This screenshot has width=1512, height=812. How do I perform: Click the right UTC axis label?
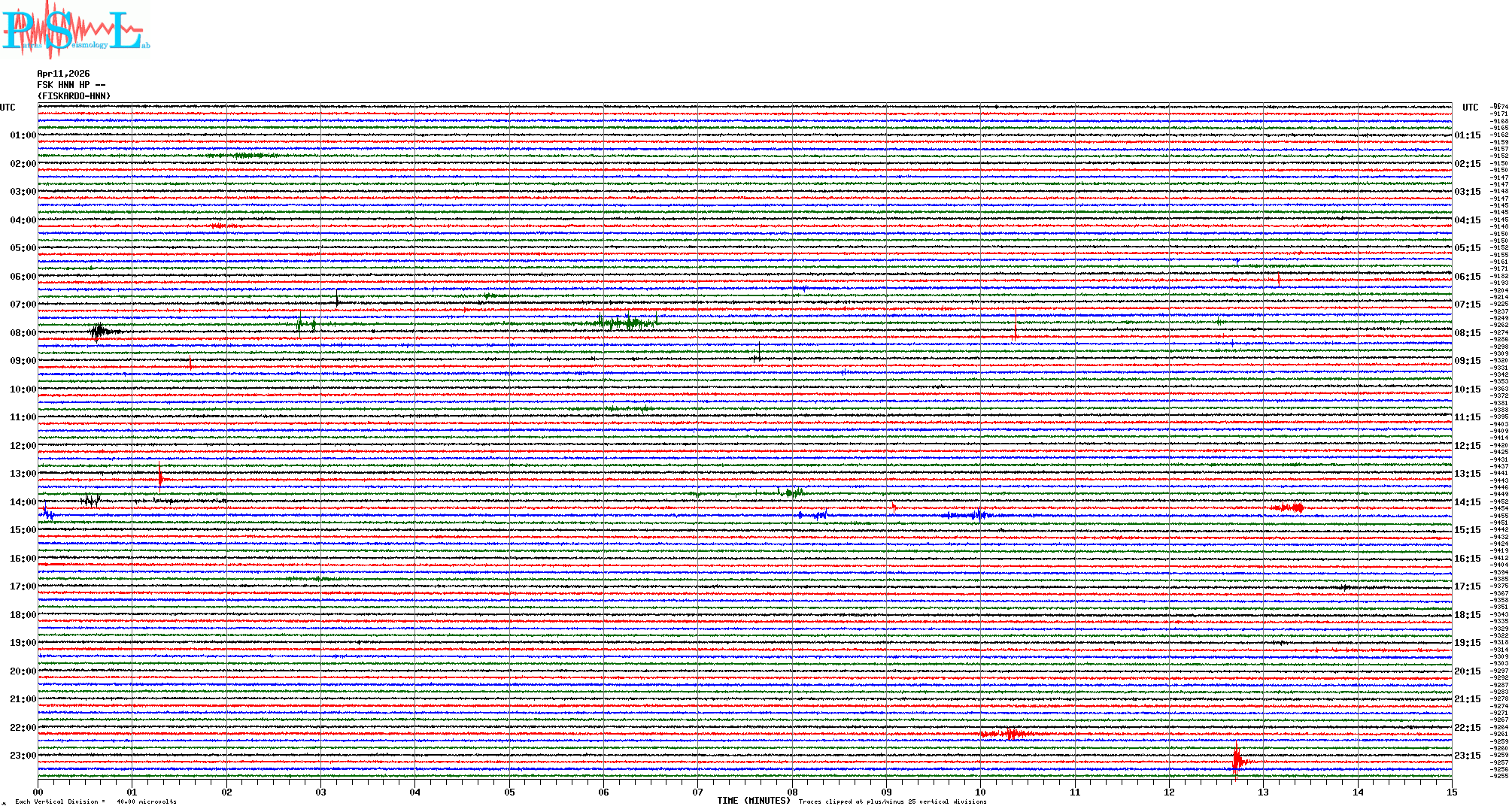(x=1470, y=108)
